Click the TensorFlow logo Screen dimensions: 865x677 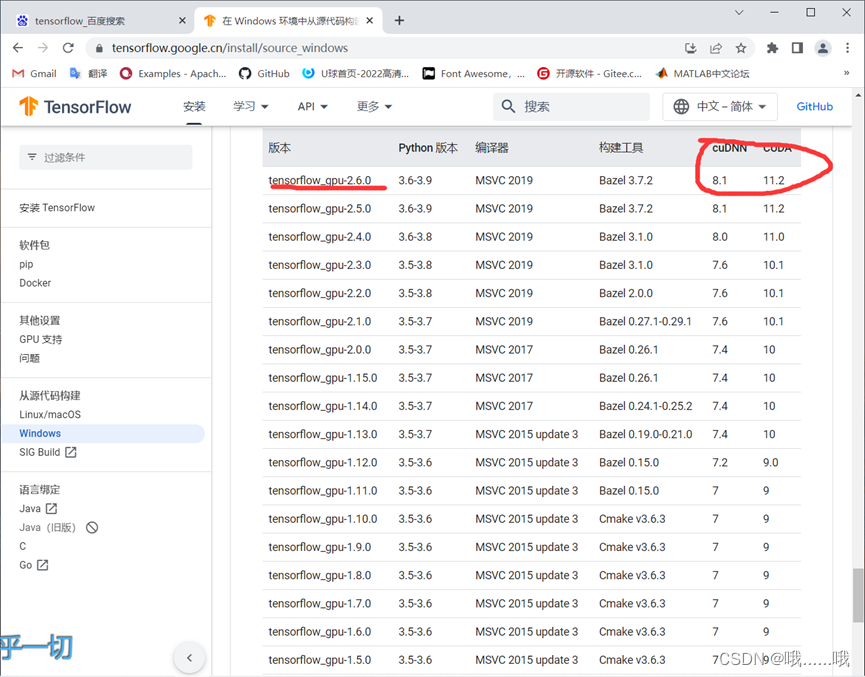coord(75,106)
